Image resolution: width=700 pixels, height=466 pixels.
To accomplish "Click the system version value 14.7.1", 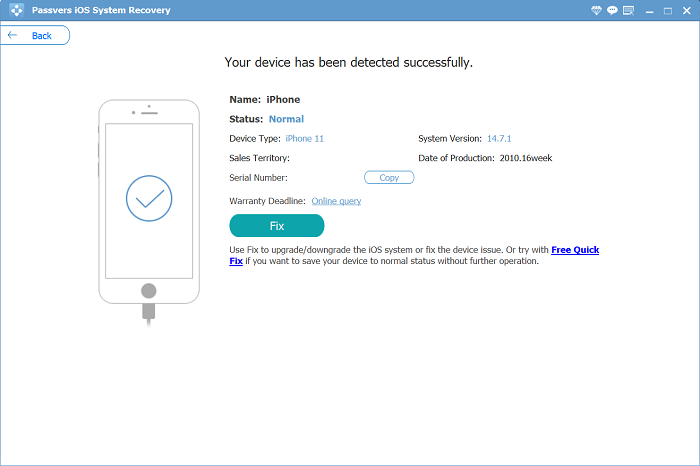I will click(x=499, y=138).
